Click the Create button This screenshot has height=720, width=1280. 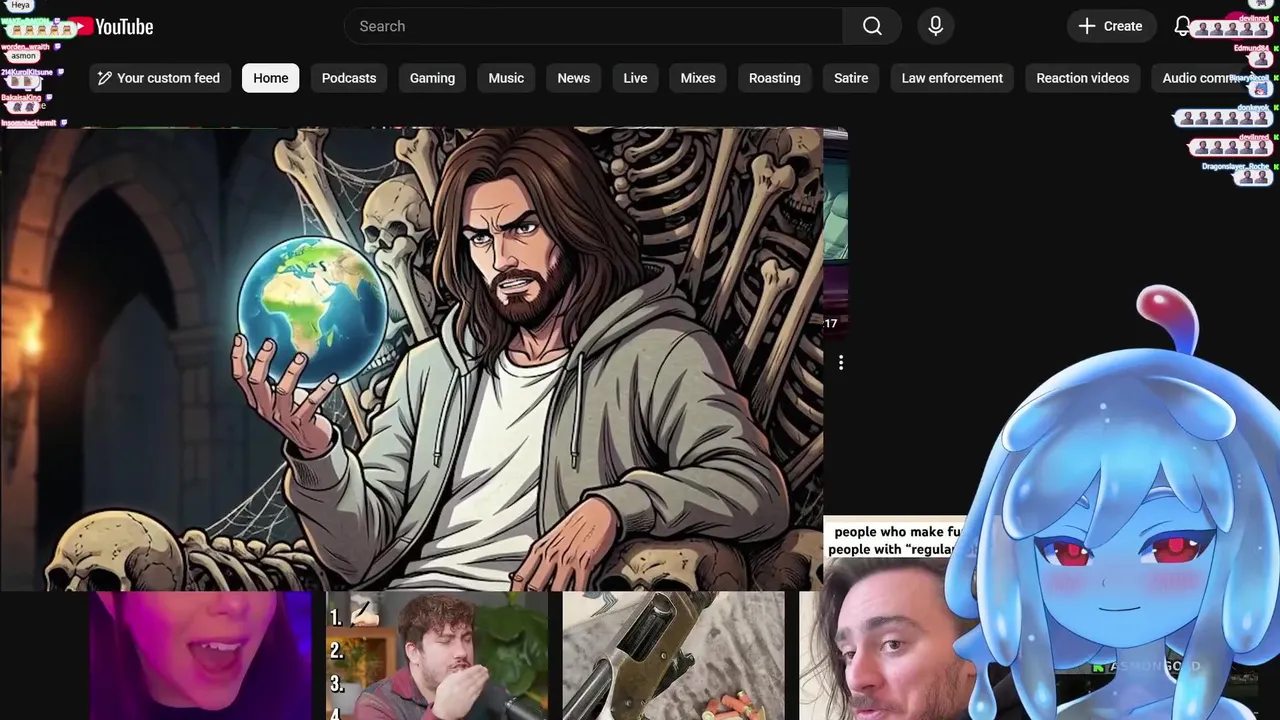pos(1111,26)
